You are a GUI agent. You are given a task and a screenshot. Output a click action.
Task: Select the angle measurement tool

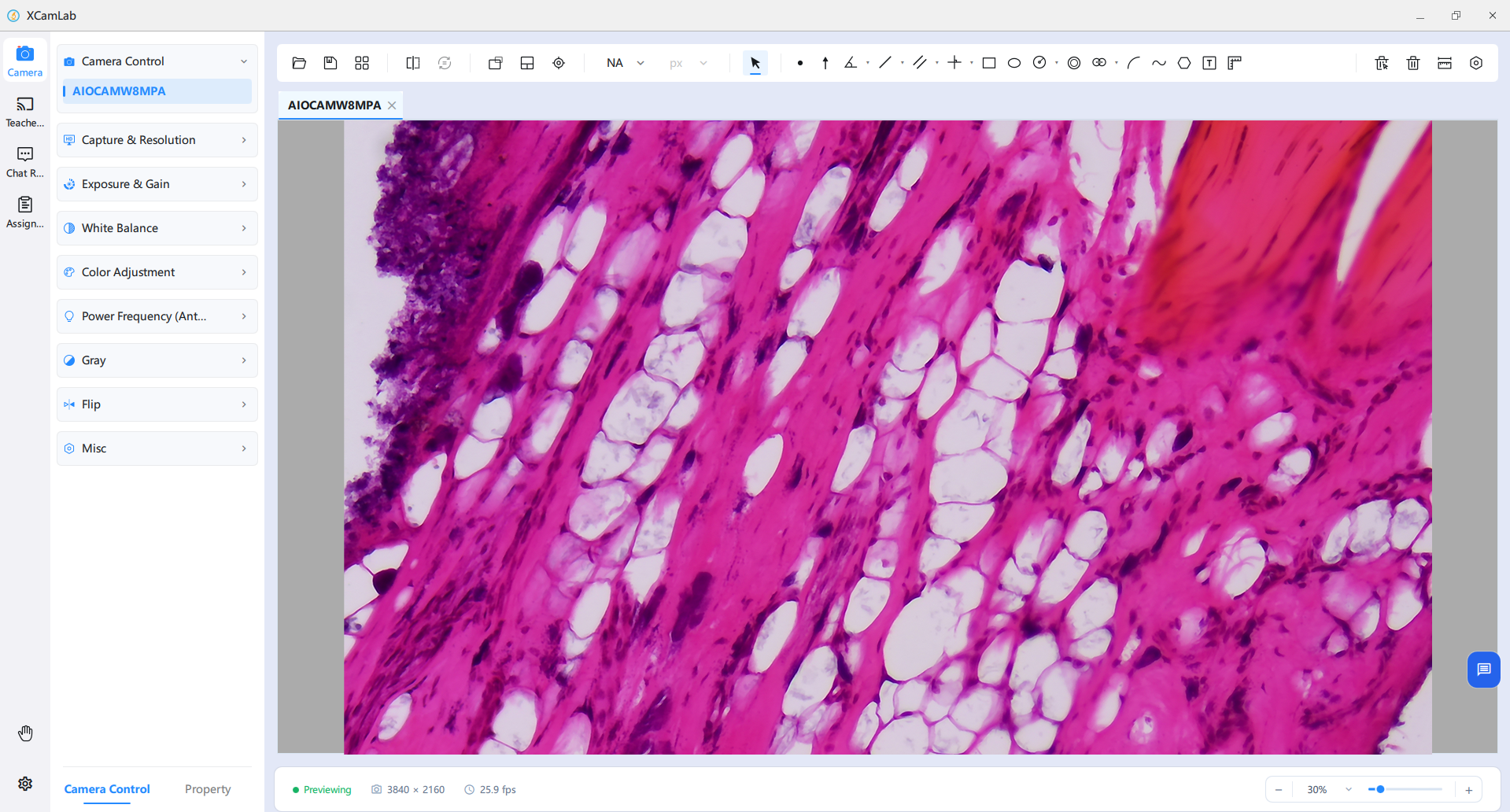(851, 63)
